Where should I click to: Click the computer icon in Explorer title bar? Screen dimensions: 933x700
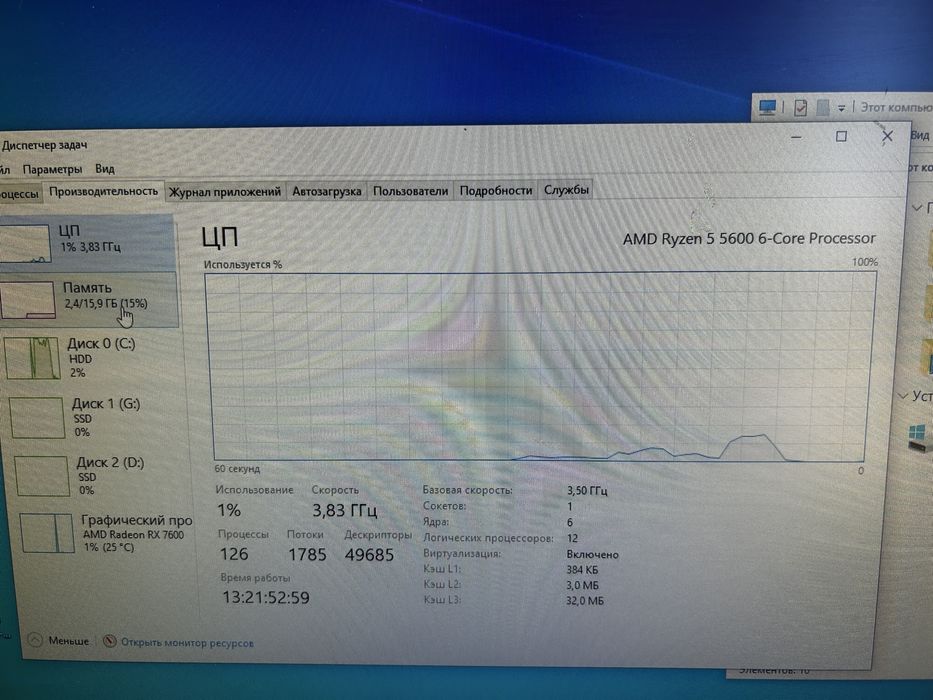pyautogui.click(x=767, y=107)
